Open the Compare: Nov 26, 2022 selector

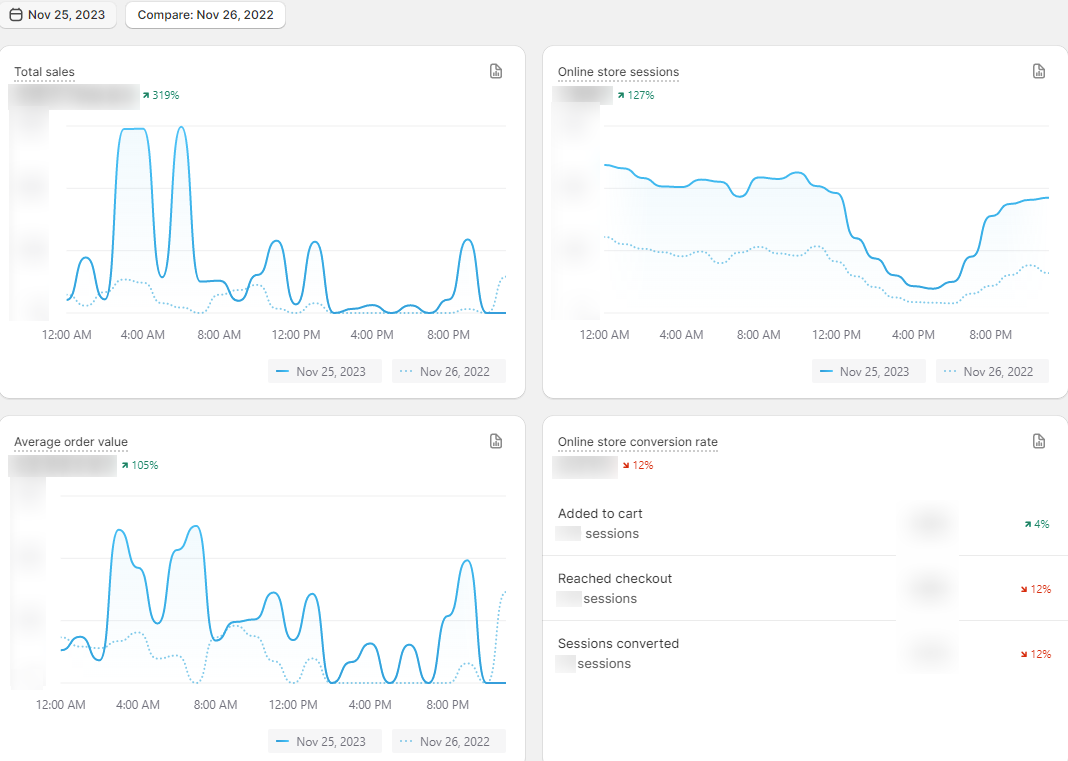[205, 15]
